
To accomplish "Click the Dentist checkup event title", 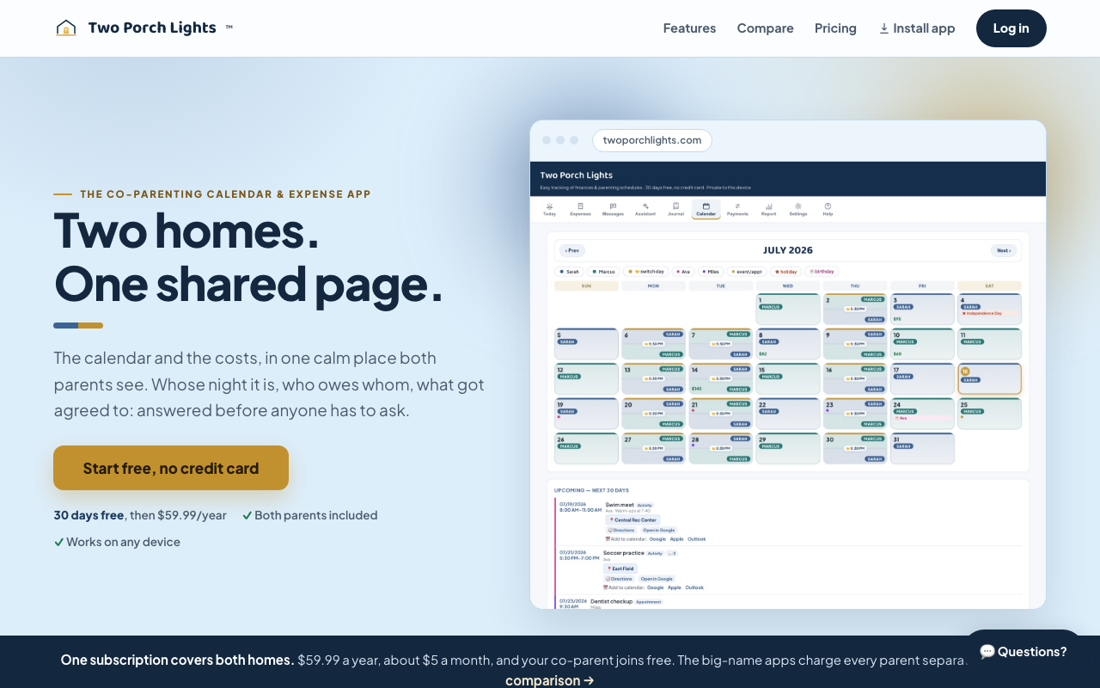I will pos(612,601).
